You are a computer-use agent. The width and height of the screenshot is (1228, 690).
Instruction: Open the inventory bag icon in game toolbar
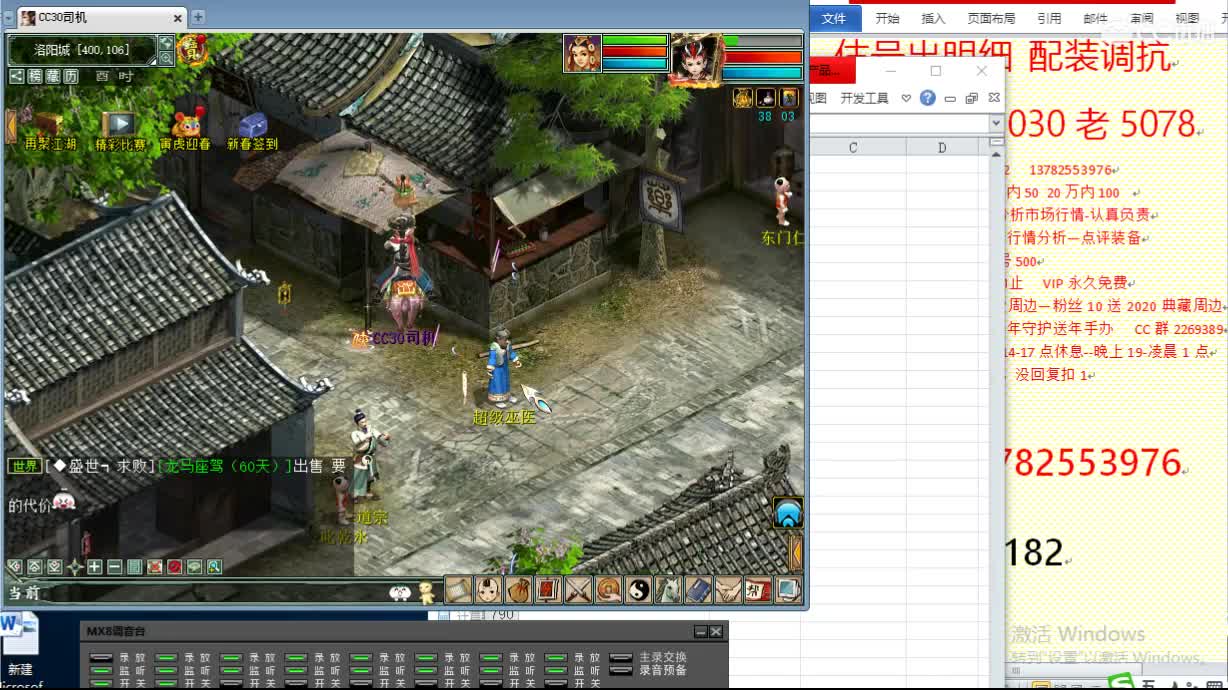(x=518, y=590)
